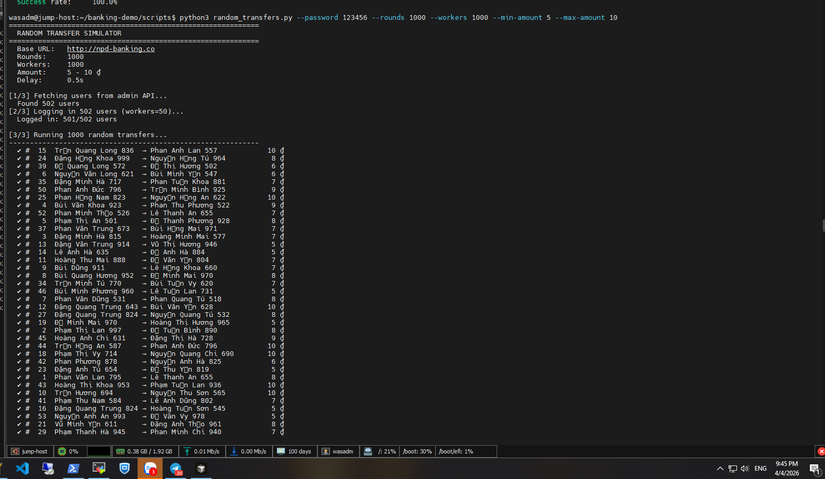825x479 pixels.
Task: Open Visual Studio Code from the taskbar
Action: 22,468
